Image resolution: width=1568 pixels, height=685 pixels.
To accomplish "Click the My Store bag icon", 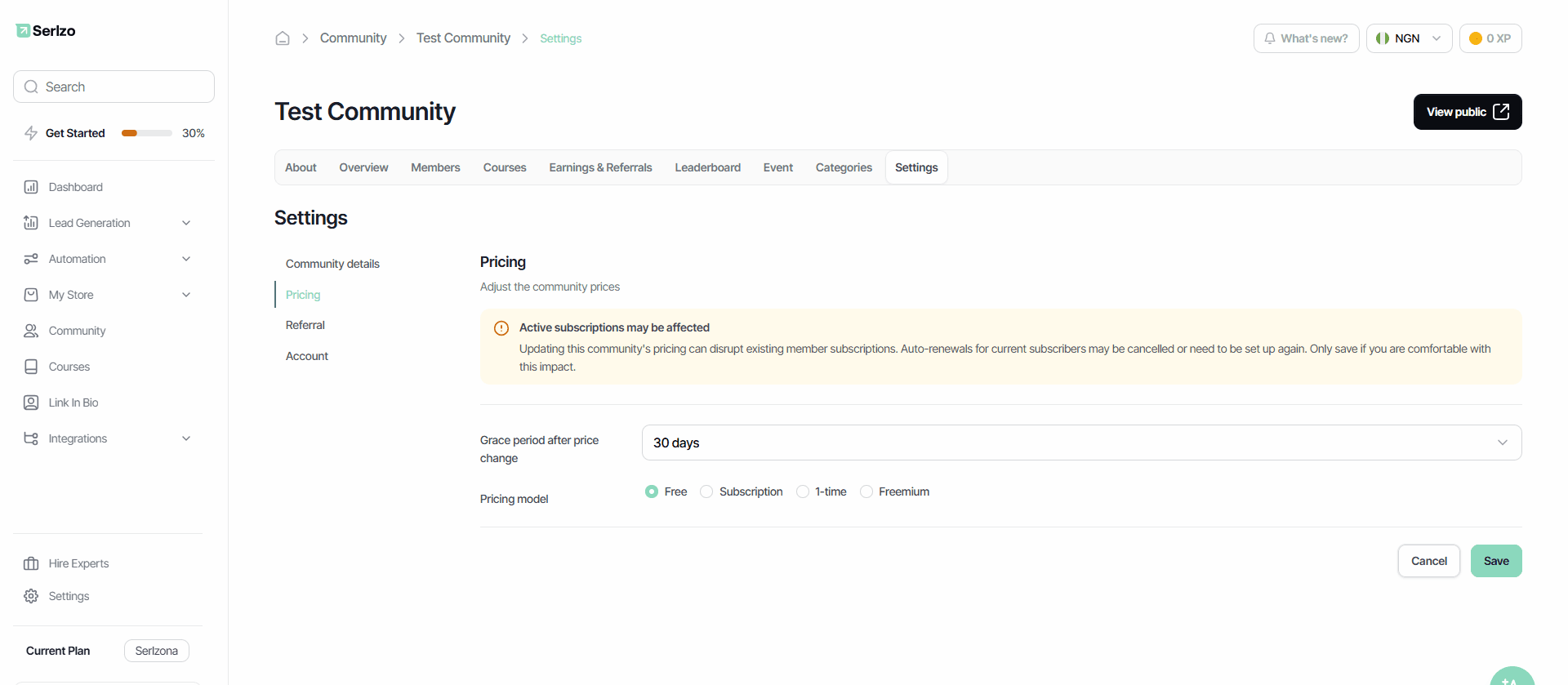I will 31,295.
